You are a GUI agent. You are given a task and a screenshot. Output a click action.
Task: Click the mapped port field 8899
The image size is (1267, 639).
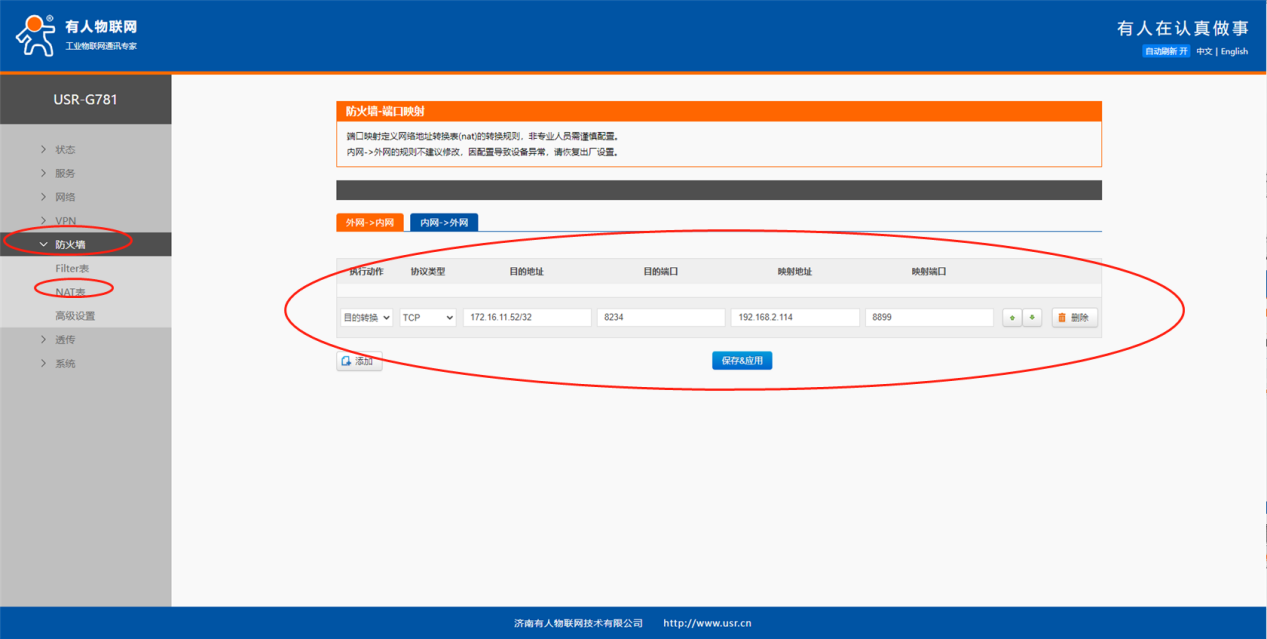(929, 317)
